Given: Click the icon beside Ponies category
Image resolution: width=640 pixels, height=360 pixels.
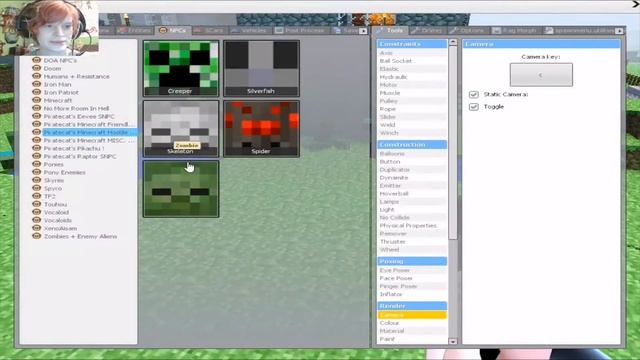Looking at the screenshot, I should pyautogui.click(x=37, y=164).
